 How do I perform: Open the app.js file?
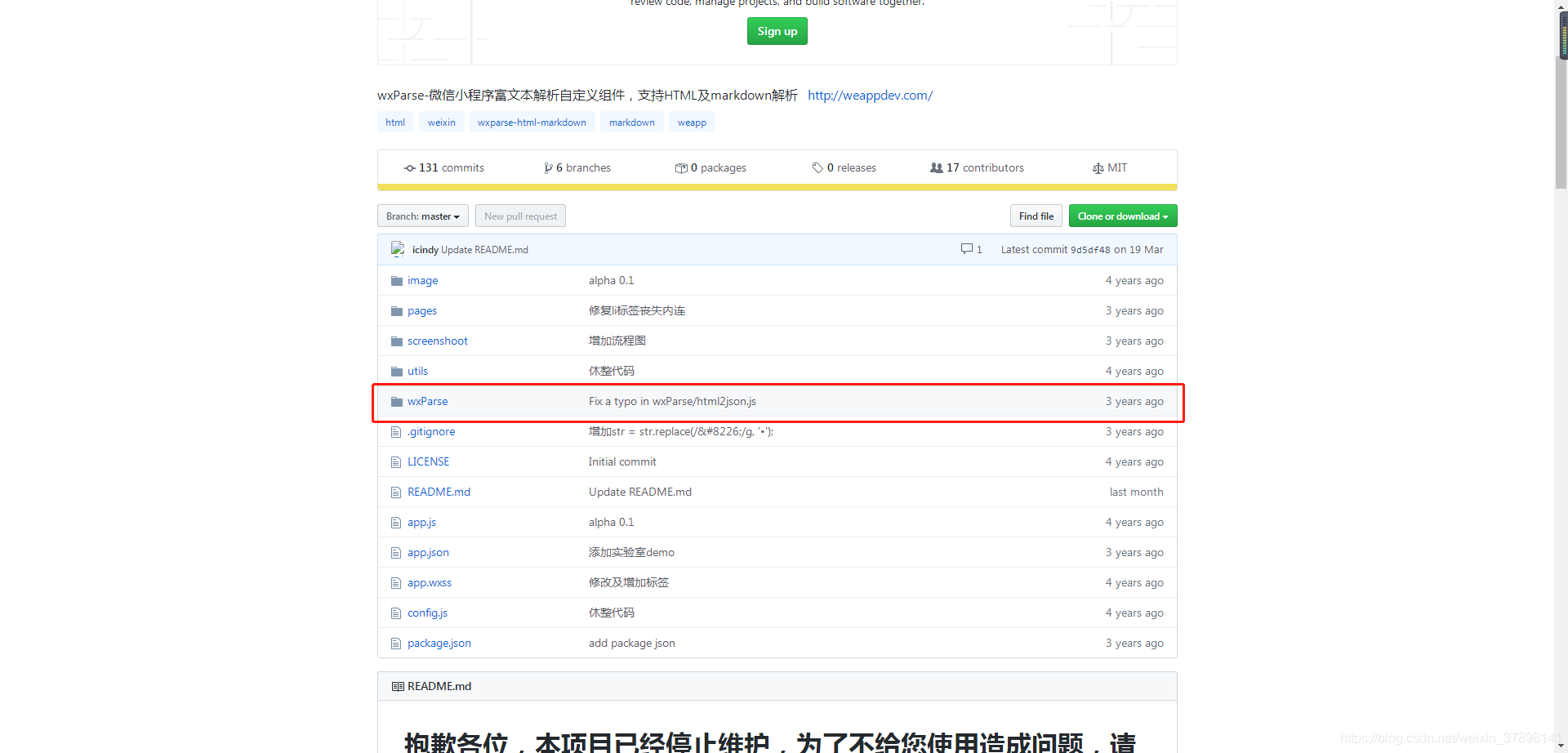point(421,523)
